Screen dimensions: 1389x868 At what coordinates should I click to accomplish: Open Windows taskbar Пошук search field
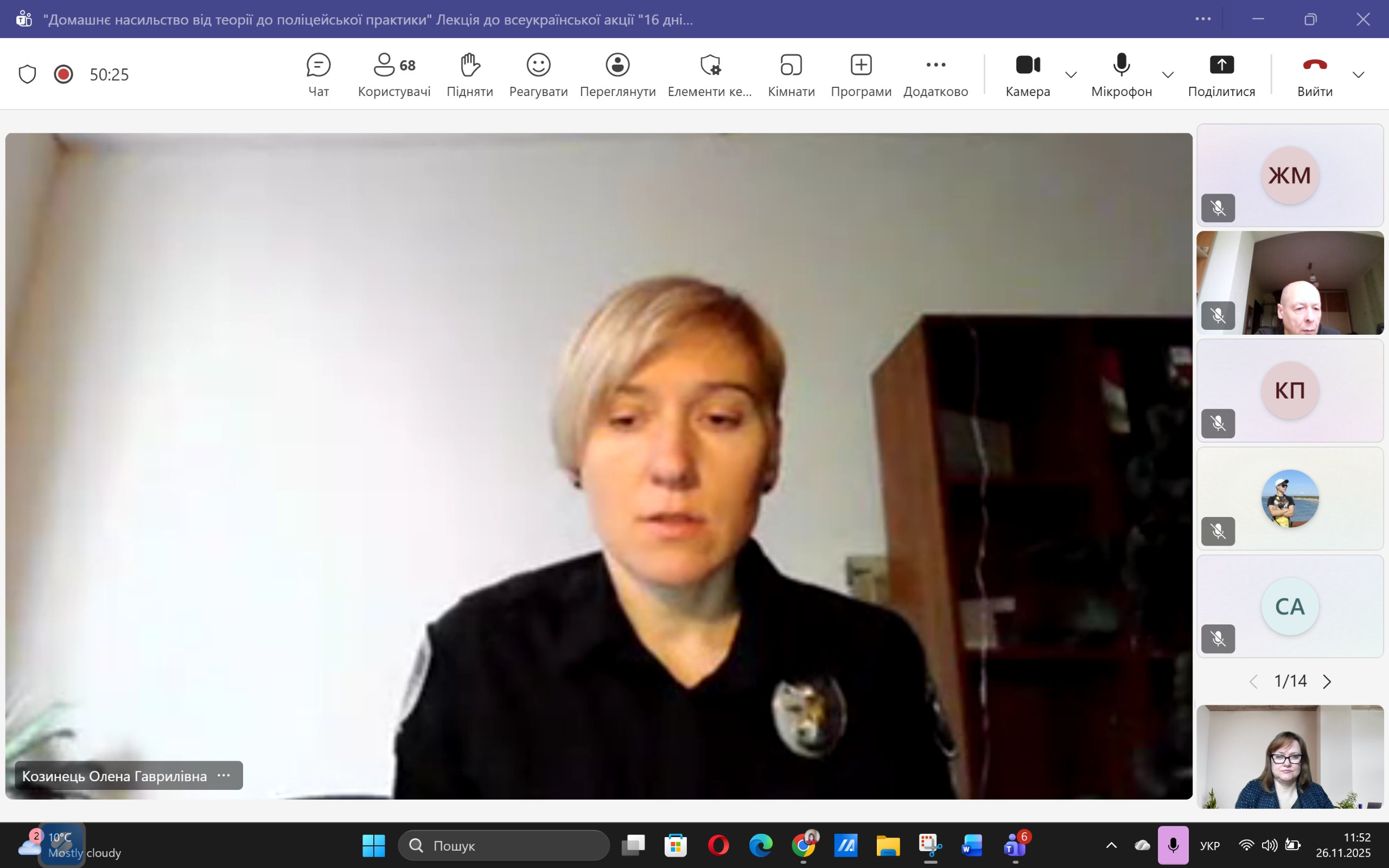(504, 846)
